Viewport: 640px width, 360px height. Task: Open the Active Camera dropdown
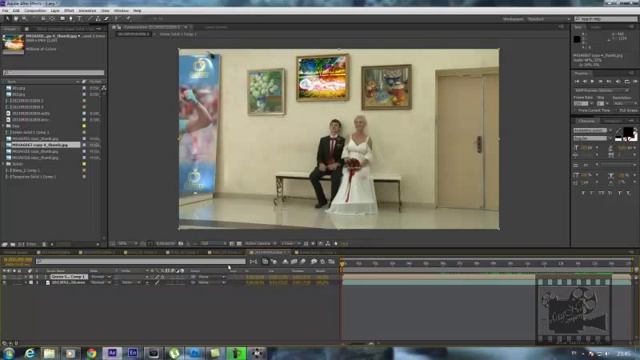pyautogui.click(x=260, y=244)
